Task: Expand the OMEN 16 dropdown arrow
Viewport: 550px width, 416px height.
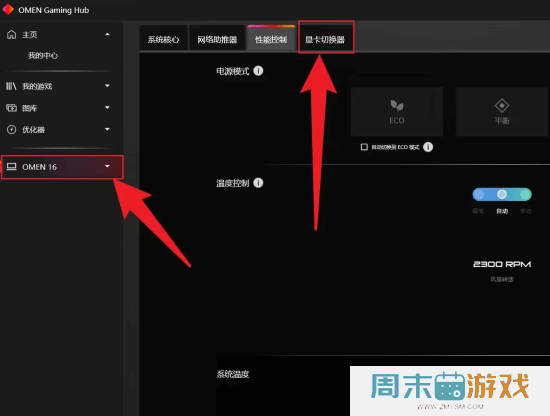Action: [x=107, y=166]
